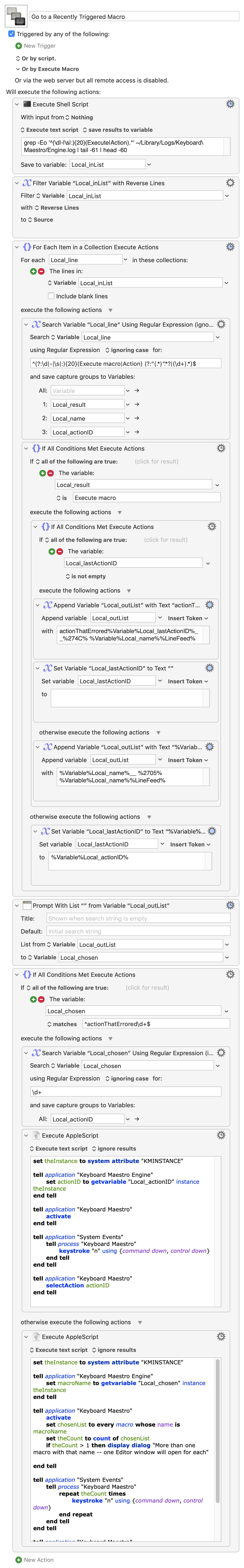Collapse the For Each Item action
244x1568 pixels.
[17, 247]
